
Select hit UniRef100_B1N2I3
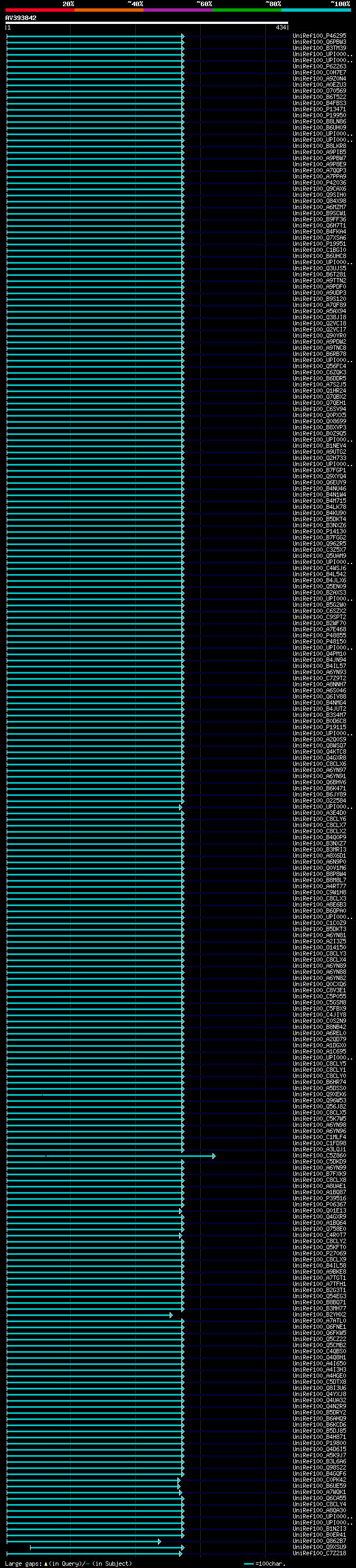tap(319, 1529)
